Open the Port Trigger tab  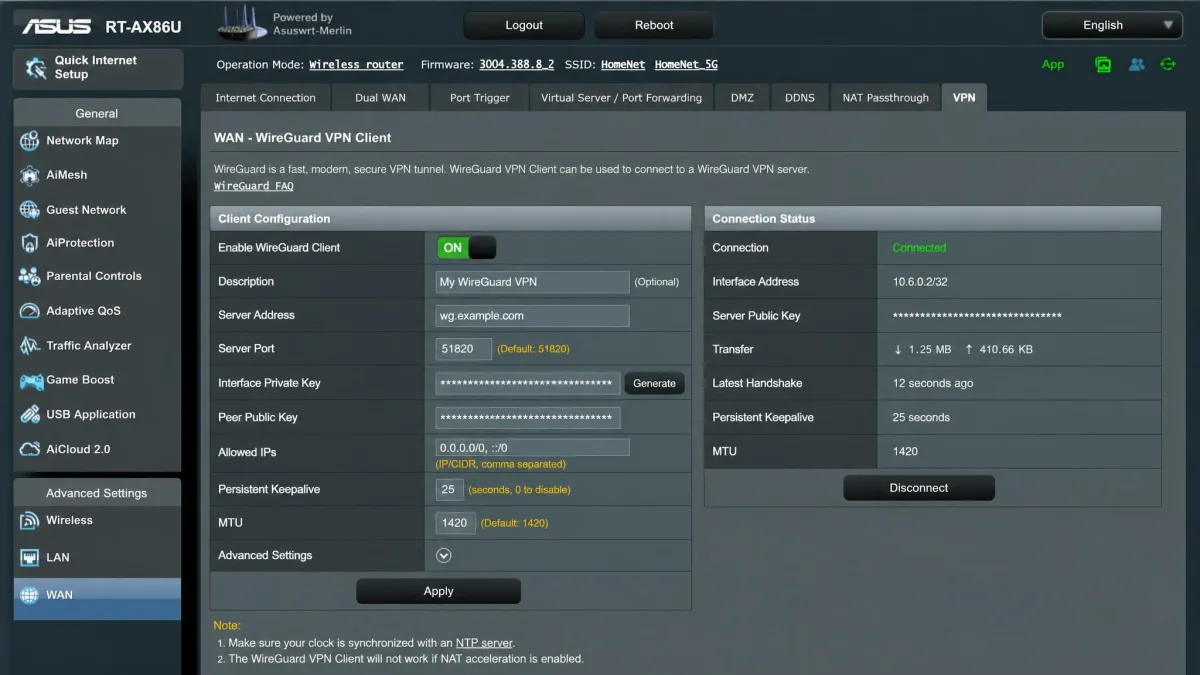coord(480,98)
